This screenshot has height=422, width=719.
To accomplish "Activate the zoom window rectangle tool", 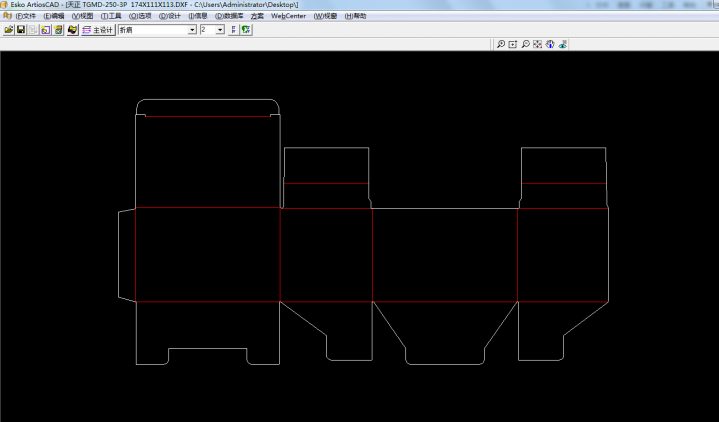I will (513, 44).
